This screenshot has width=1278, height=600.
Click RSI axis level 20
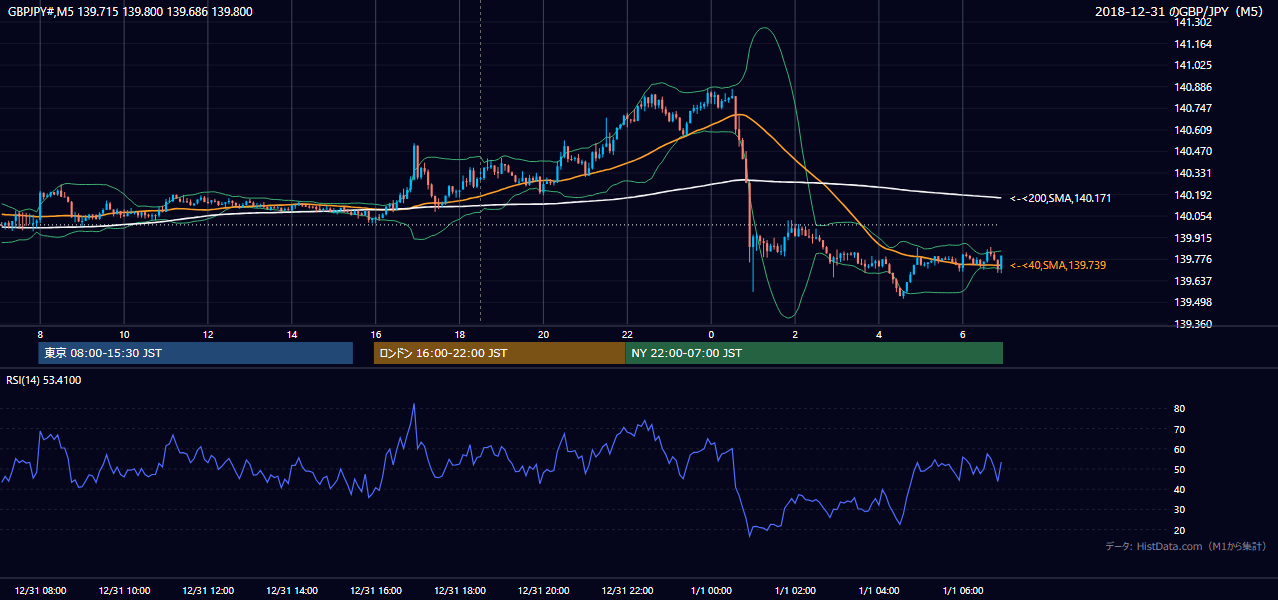tap(1180, 530)
